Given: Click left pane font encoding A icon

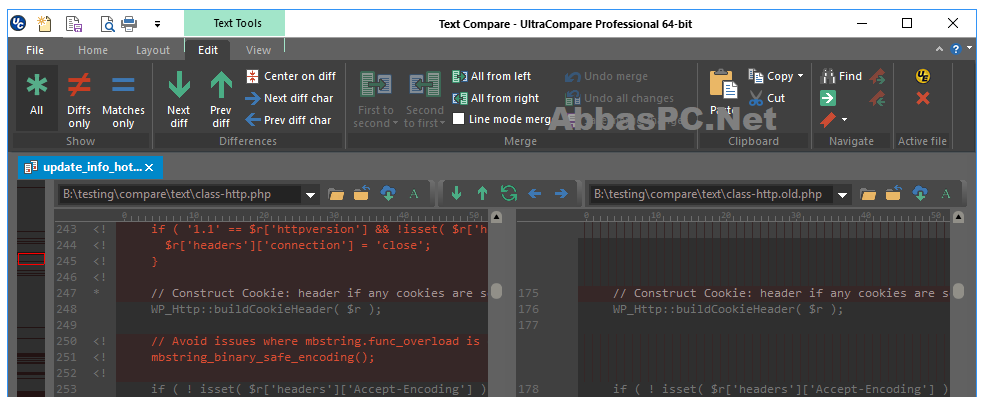Looking at the screenshot, I should click(414, 194).
